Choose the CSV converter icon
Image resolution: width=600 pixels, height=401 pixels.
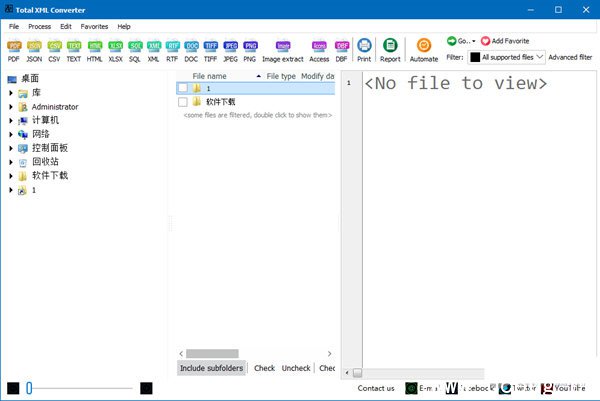pos(55,50)
